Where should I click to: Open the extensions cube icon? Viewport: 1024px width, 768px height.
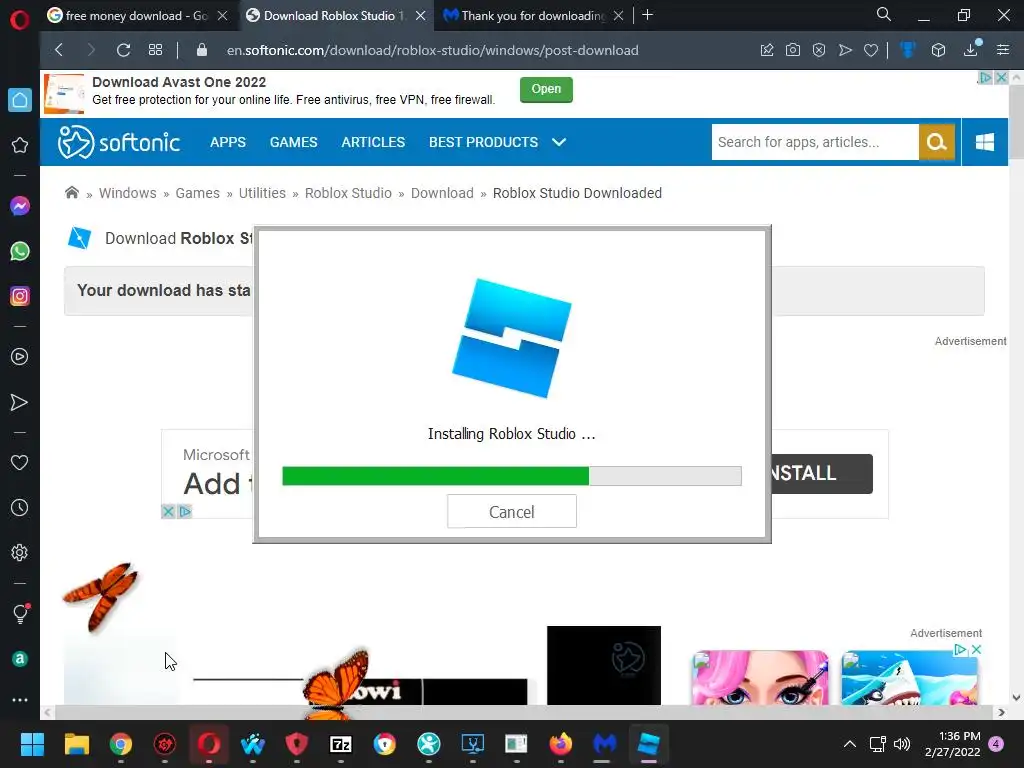[938, 50]
